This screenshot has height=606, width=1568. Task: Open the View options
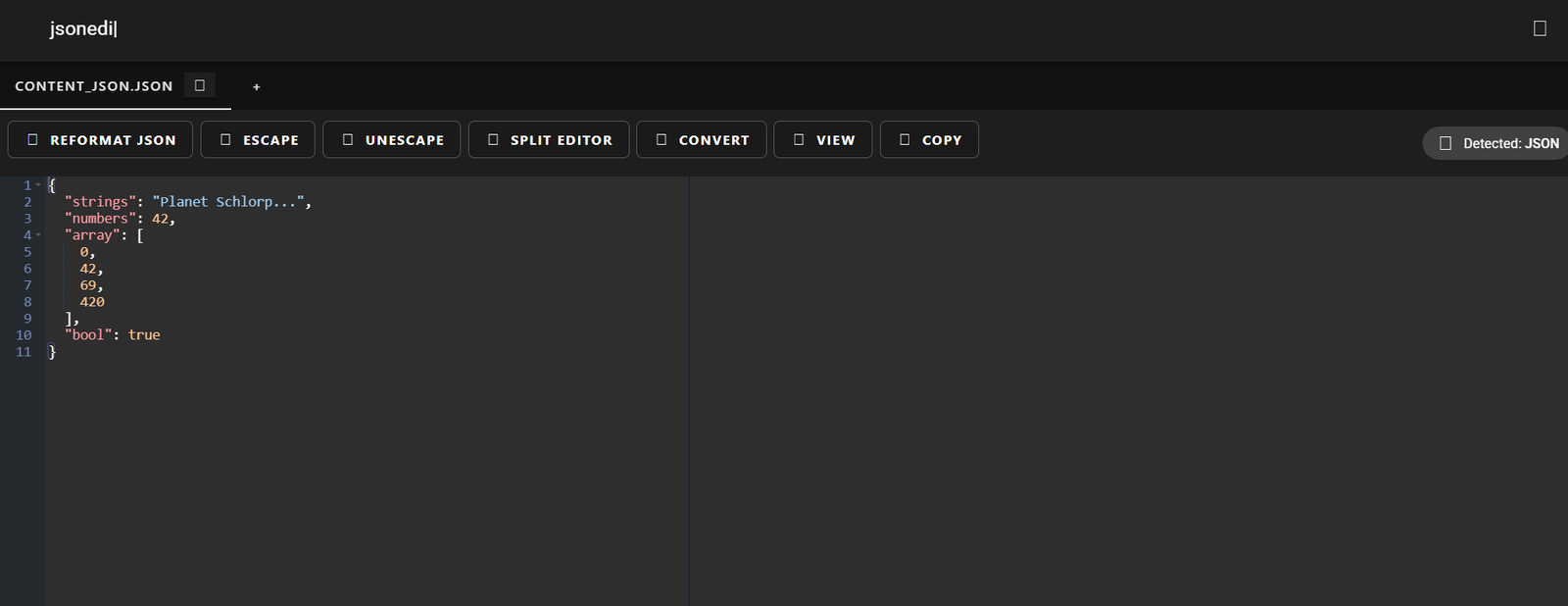822,140
